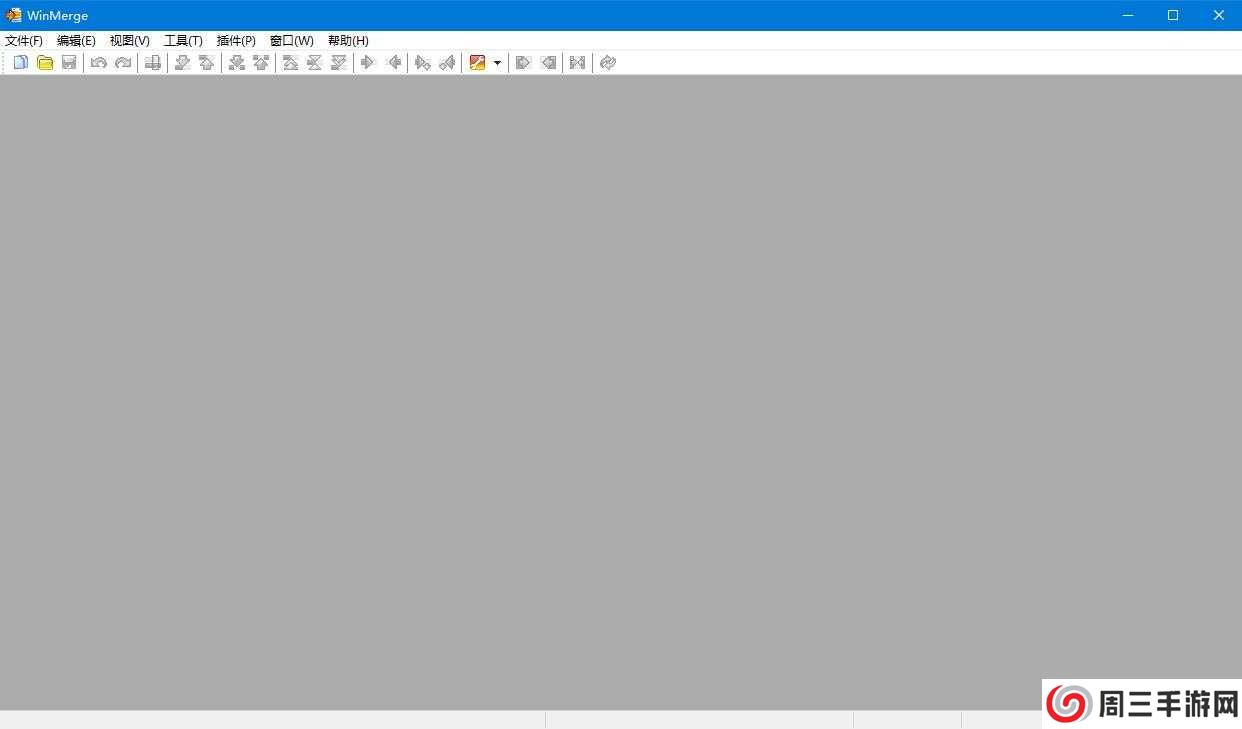Open the 编辑(E) menu

pyautogui.click(x=76, y=41)
